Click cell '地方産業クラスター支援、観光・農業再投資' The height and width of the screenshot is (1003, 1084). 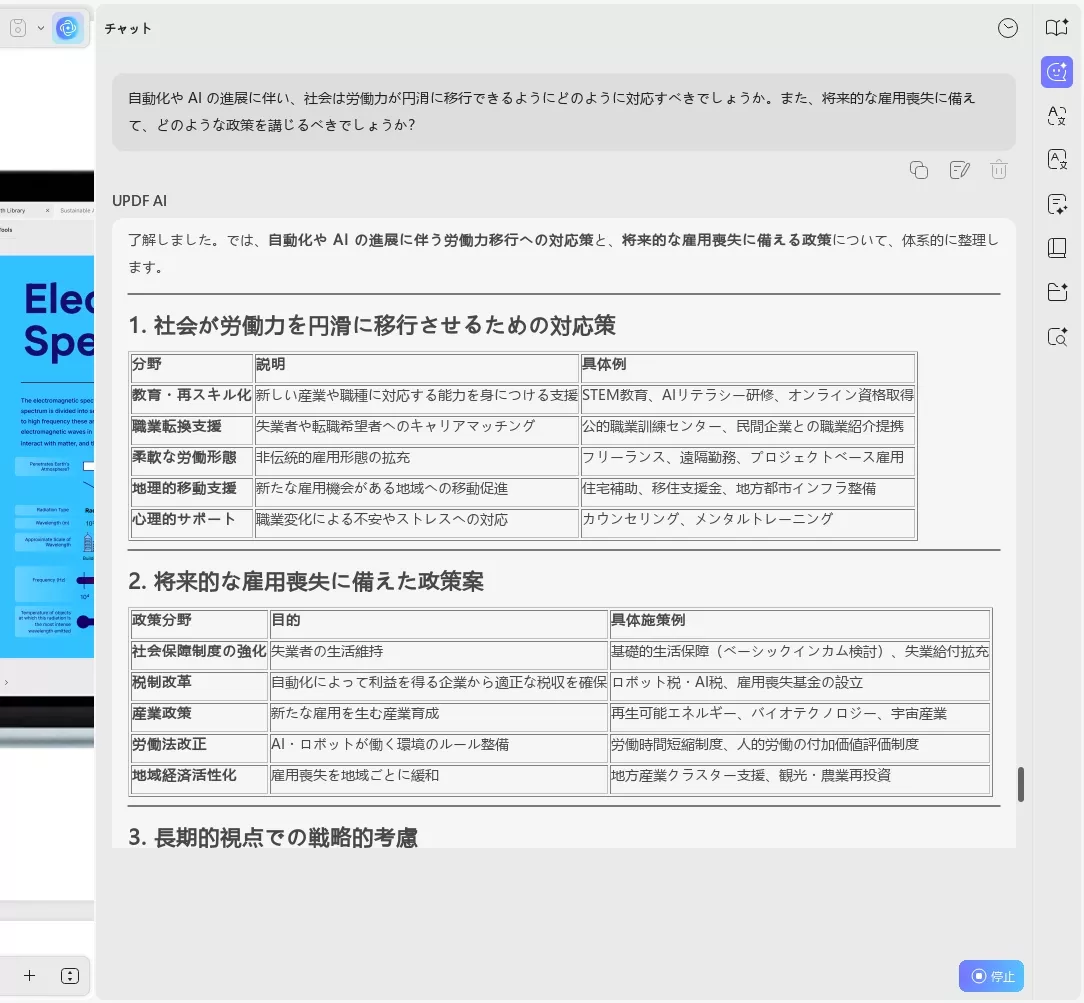click(x=800, y=778)
